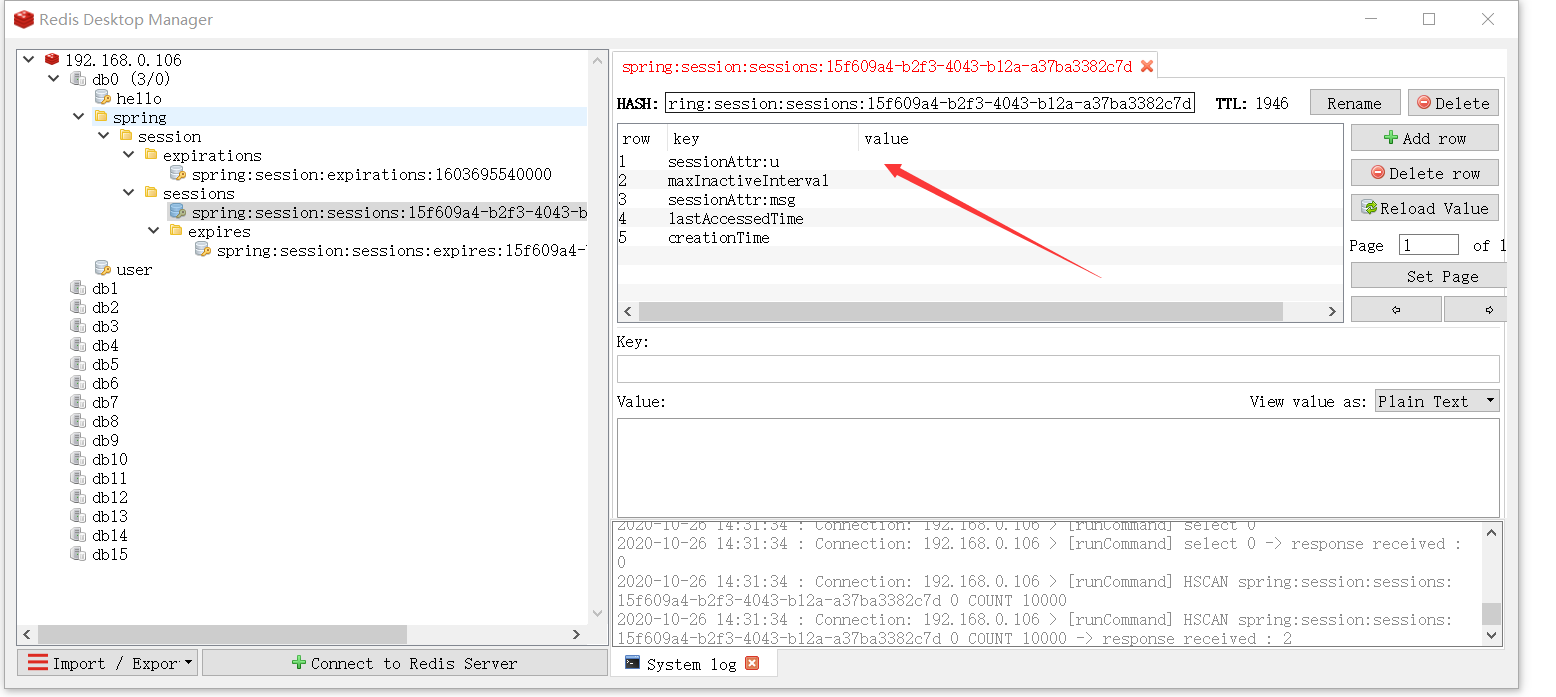1556x697 pixels.
Task: Click the db2 database icon
Action: pos(78,307)
